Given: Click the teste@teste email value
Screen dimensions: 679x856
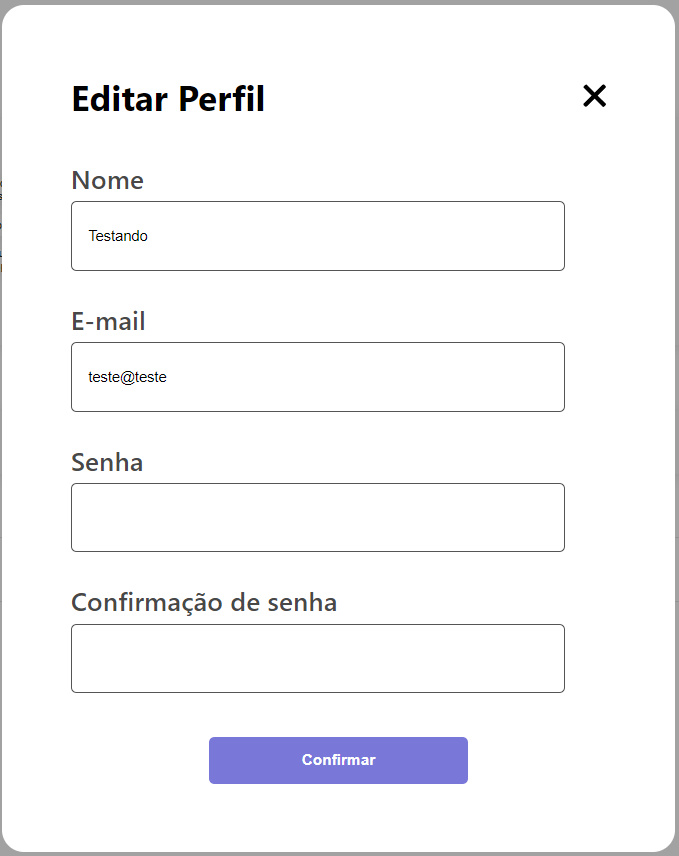Looking at the screenshot, I should [x=127, y=378].
